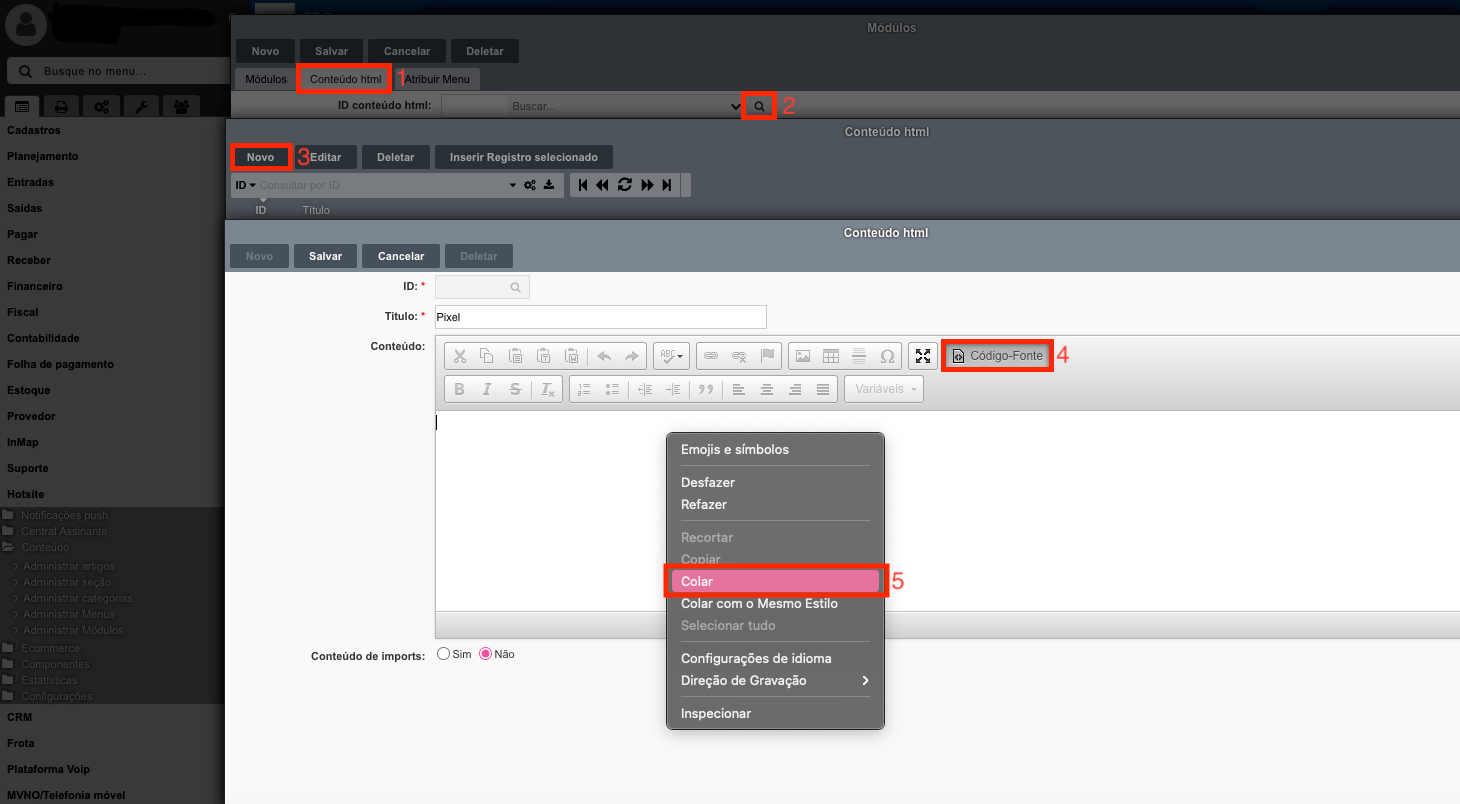Viewport: 1460px width, 804px height.
Task: Choose Configurações de idioma in context menu
Action: 775,658
